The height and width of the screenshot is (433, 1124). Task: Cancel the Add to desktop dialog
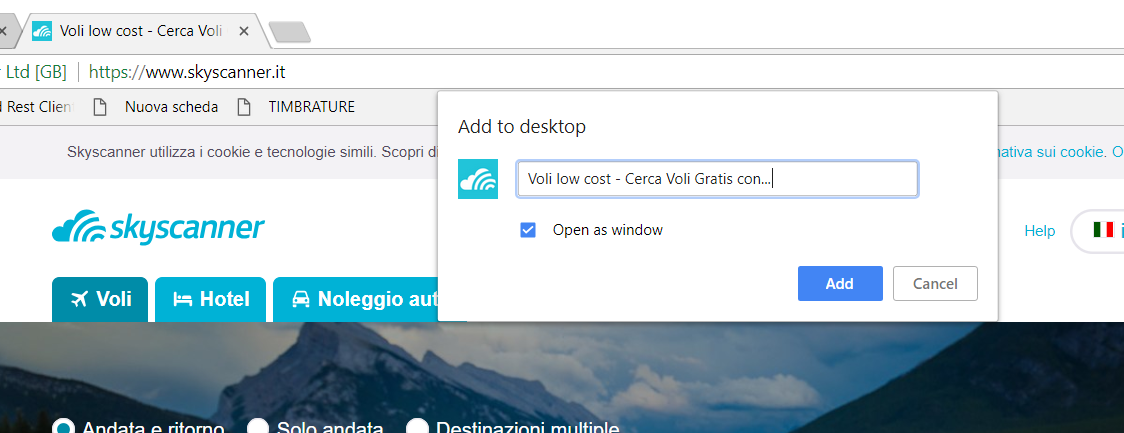(934, 284)
